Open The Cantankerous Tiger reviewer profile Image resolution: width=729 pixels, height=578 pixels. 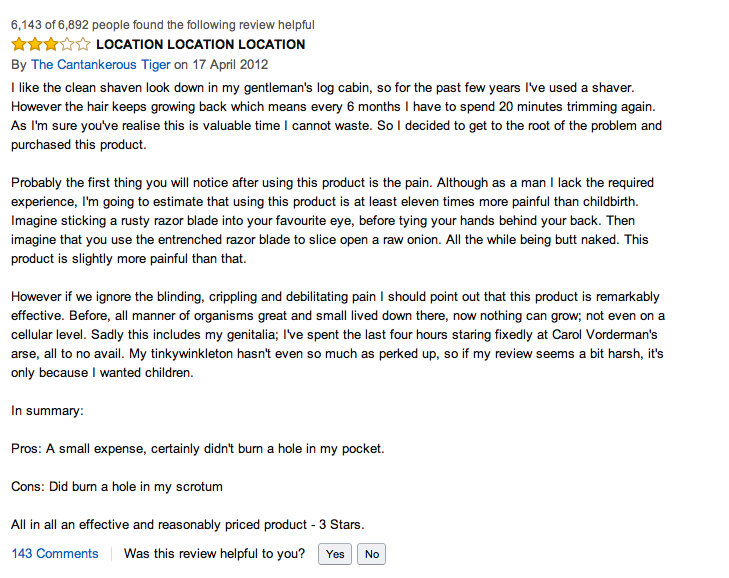[x=100, y=65]
